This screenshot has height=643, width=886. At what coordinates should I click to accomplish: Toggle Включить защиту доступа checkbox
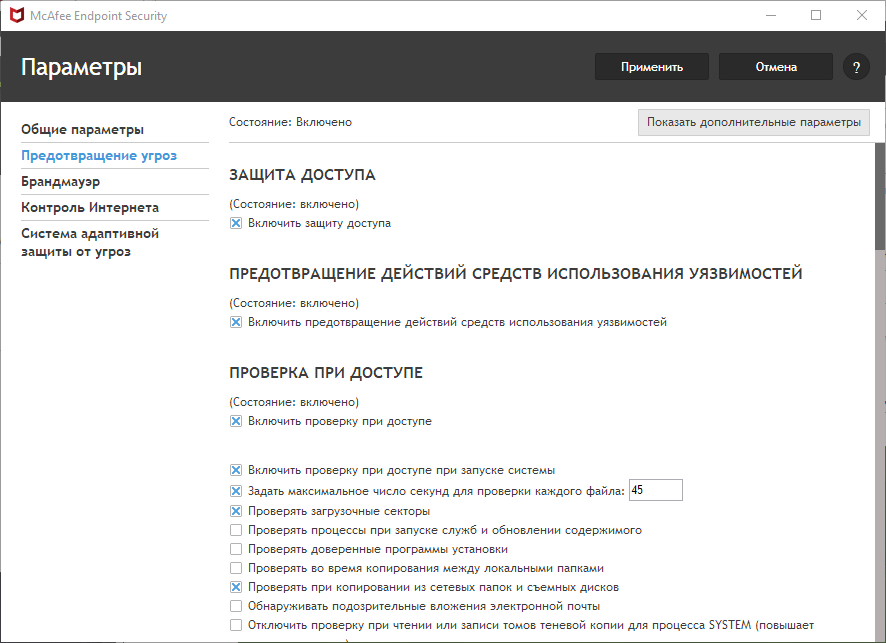click(x=236, y=223)
